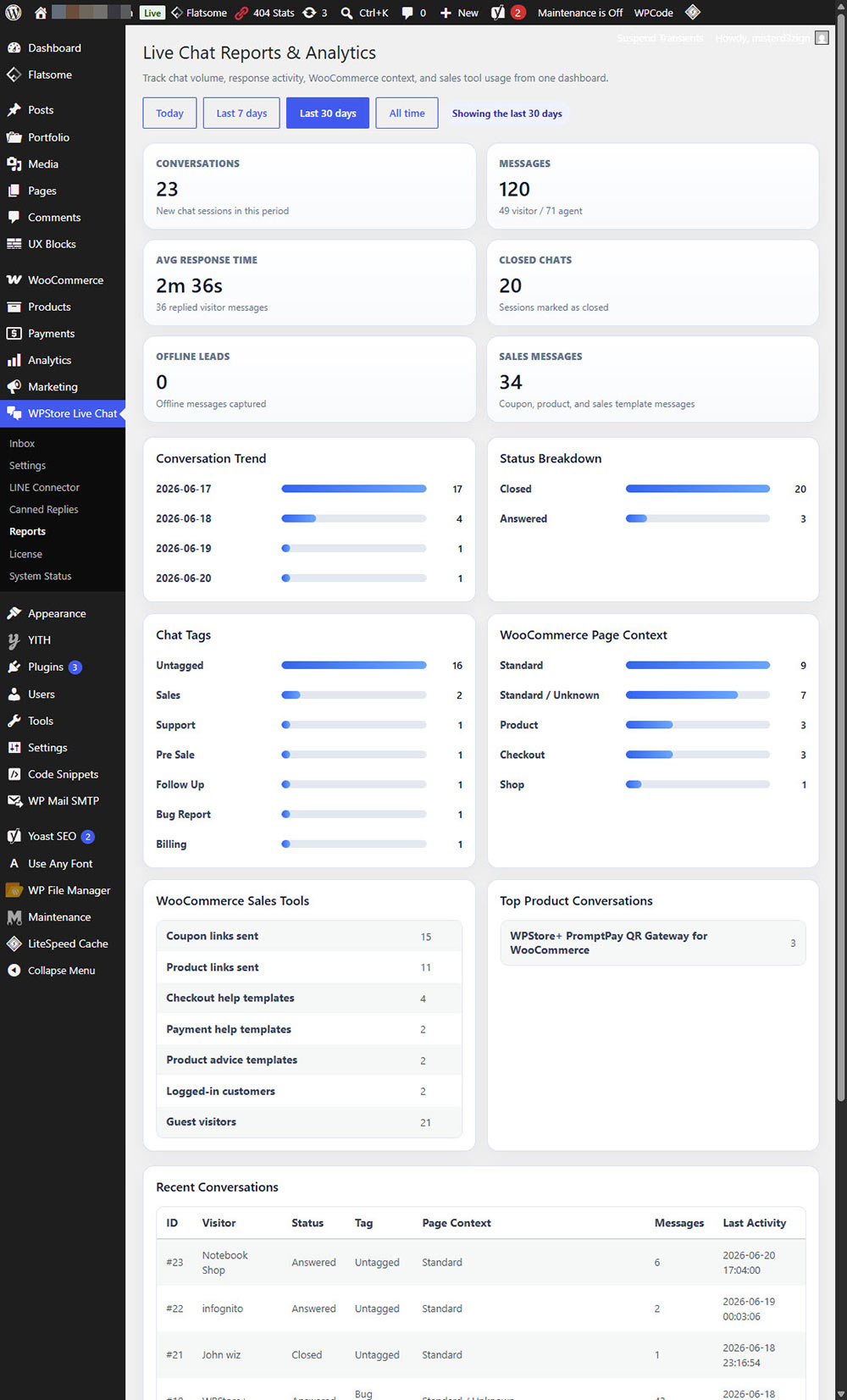The width and height of the screenshot is (847, 1400).
Task: Open Comments in the sidebar
Action: click(x=63, y=217)
